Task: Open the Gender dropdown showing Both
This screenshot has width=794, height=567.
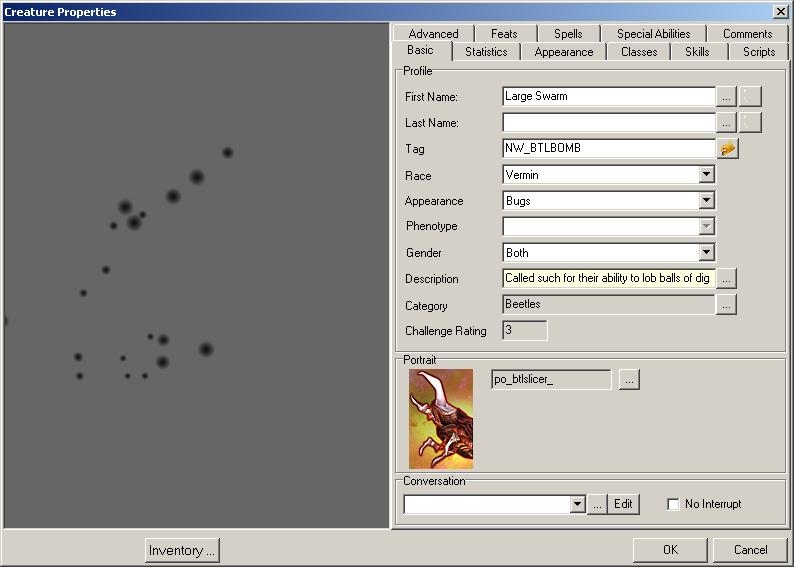Action: pos(706,253)
